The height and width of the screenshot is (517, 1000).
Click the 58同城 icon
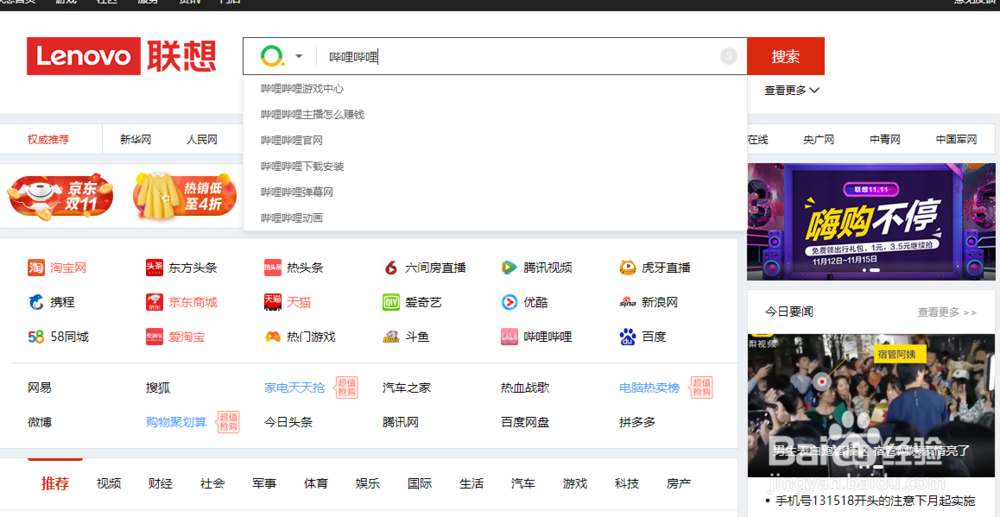(x=36, y=337)
